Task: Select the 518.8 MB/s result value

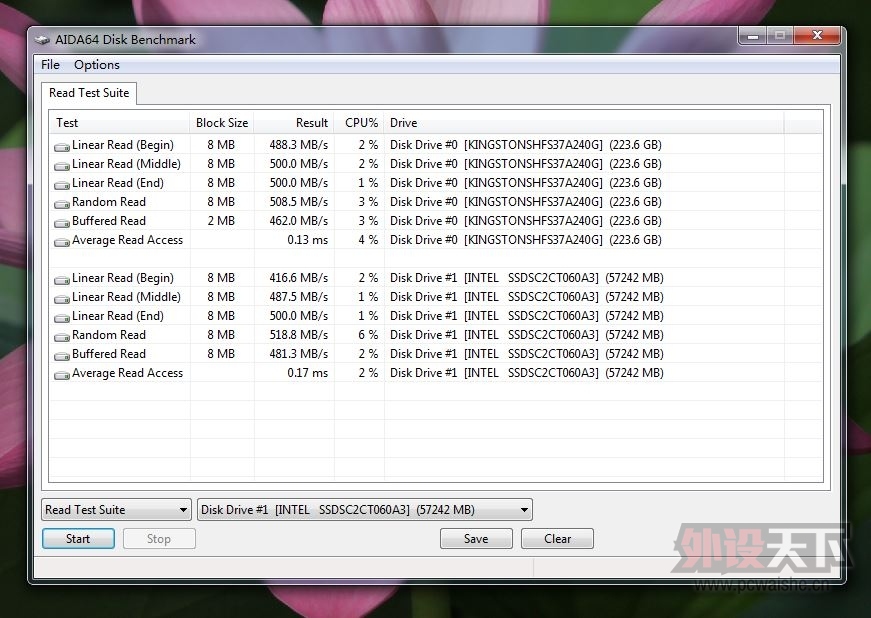Action: [299, 335]
